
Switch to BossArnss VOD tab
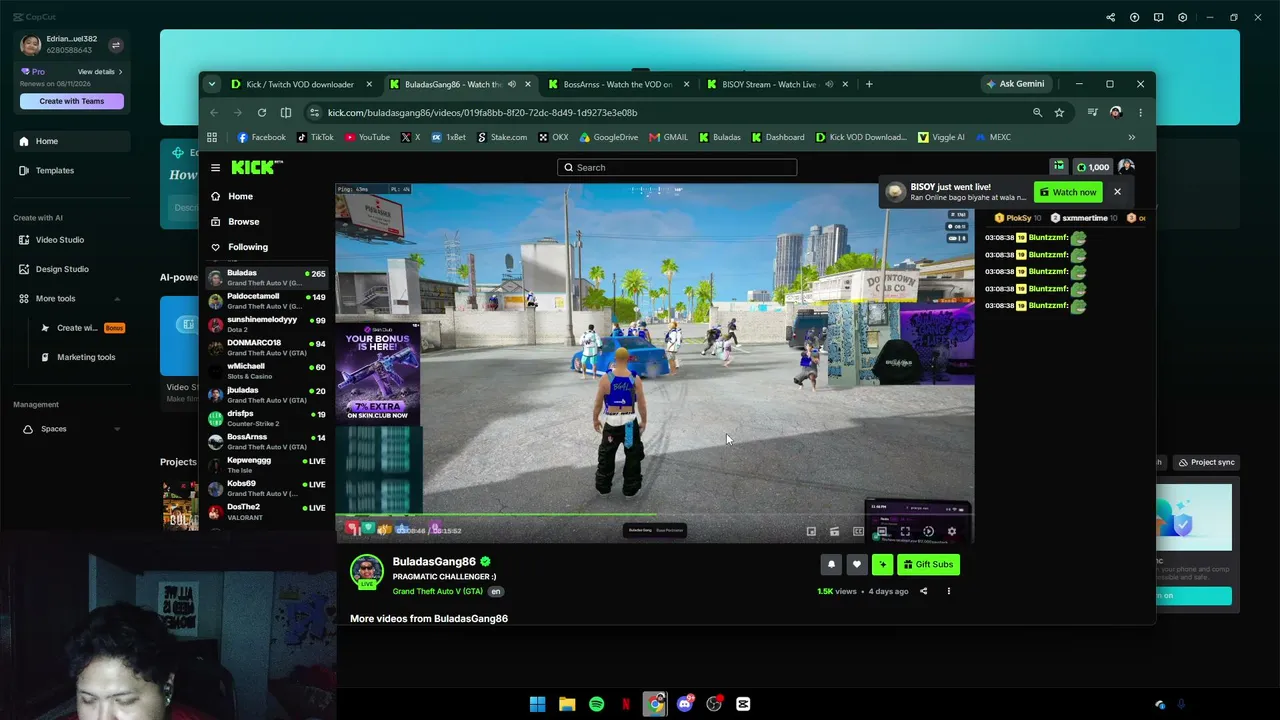[x=619, y=84]
